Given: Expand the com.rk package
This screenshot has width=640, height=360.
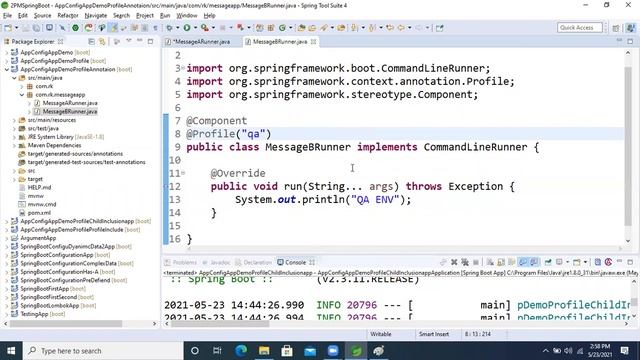Looking at the screenshot, I should (x=22, y=86).
